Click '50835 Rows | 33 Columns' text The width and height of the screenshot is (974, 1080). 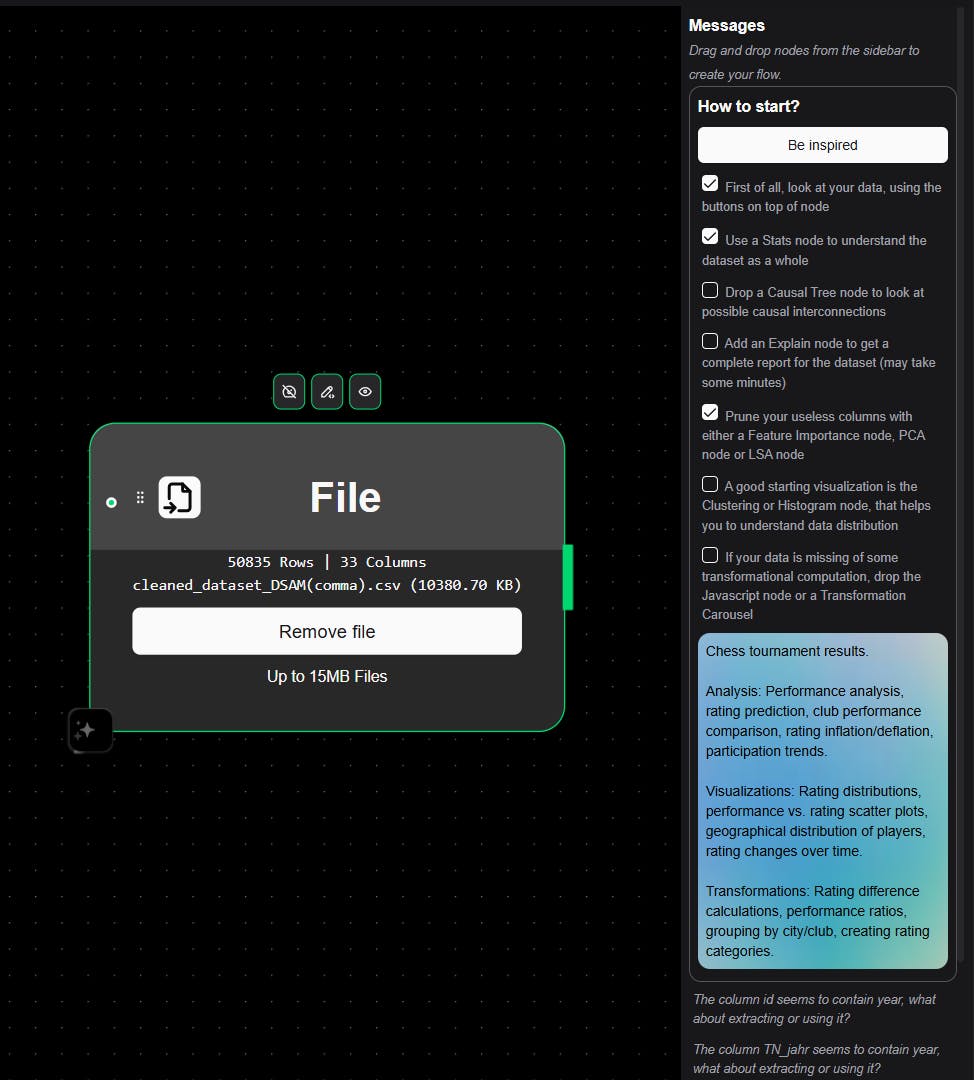pos(327,562)
